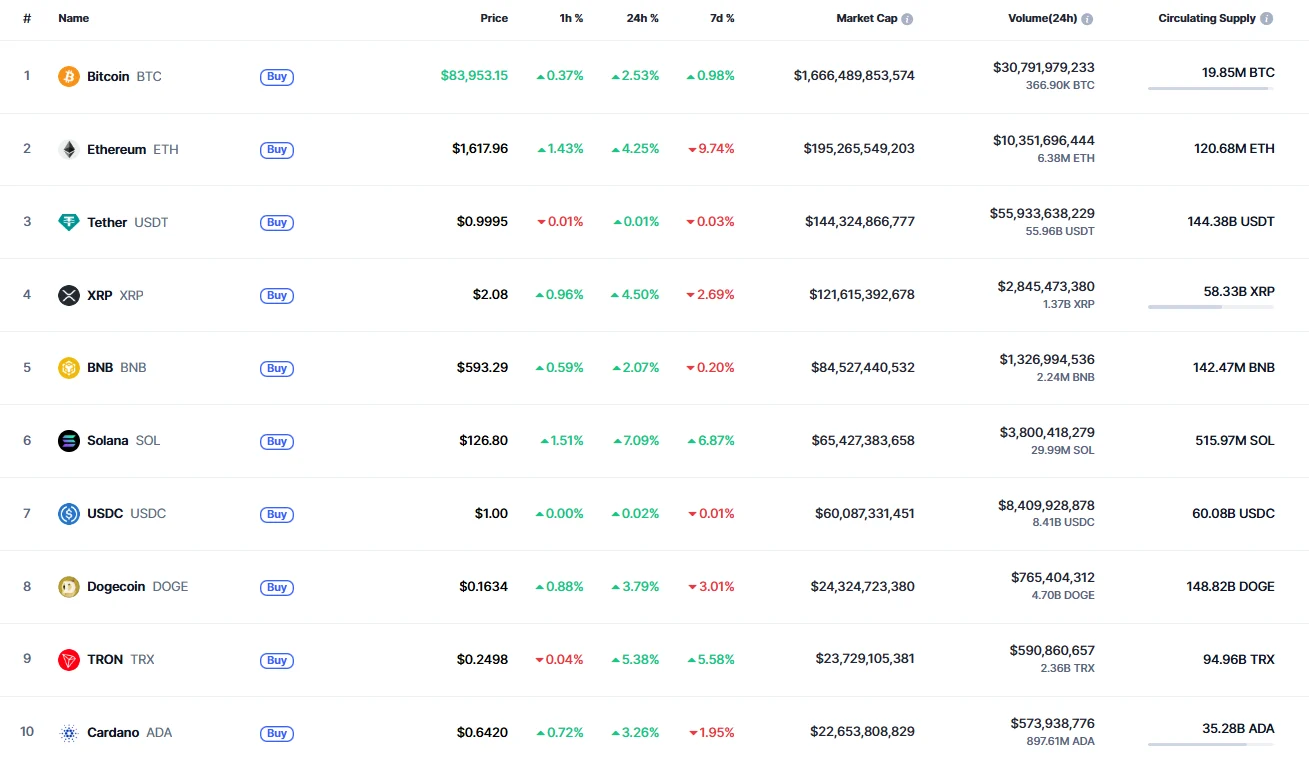Sort table by Price column header
1309x761 pixels.
pyautogui.click(x=493, y=18)
